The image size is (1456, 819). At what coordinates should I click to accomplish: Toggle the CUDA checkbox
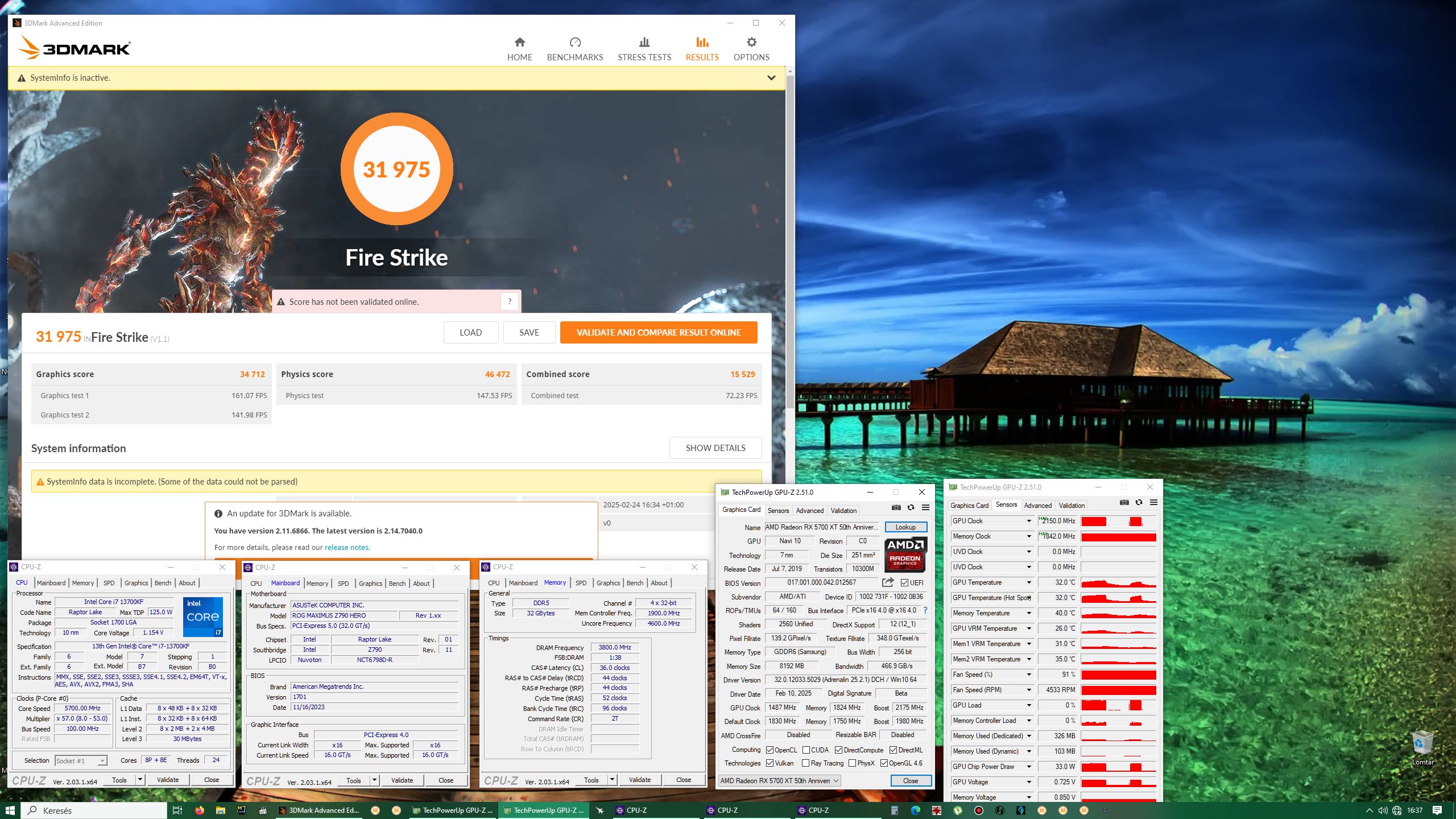[x=806, y=750]
